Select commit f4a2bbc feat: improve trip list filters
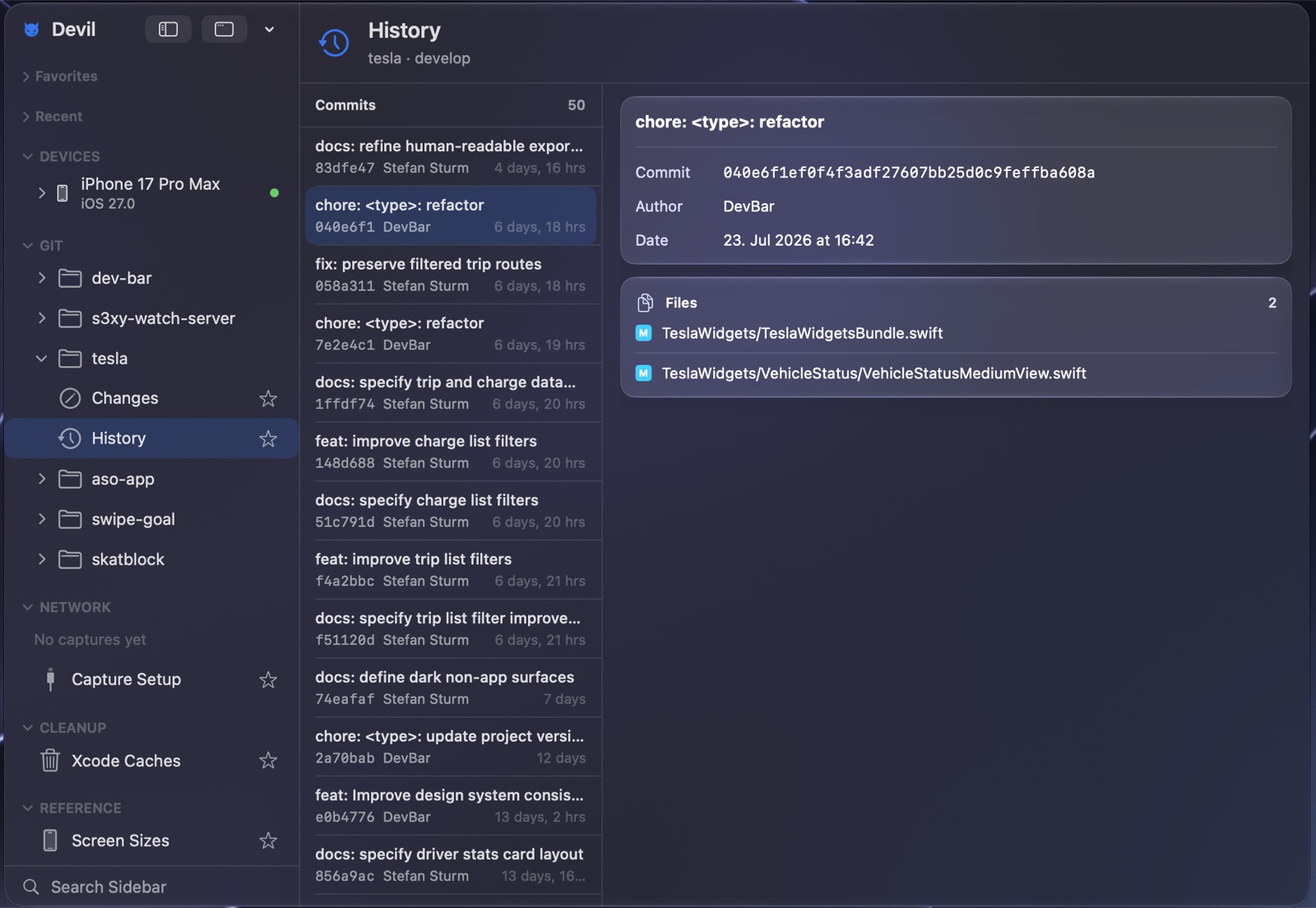 coord(451,569)
